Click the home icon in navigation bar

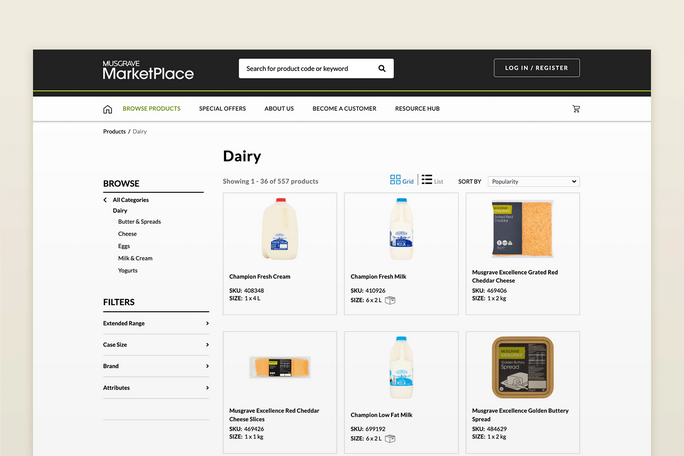pyautogui.click(x=107, y=109)
